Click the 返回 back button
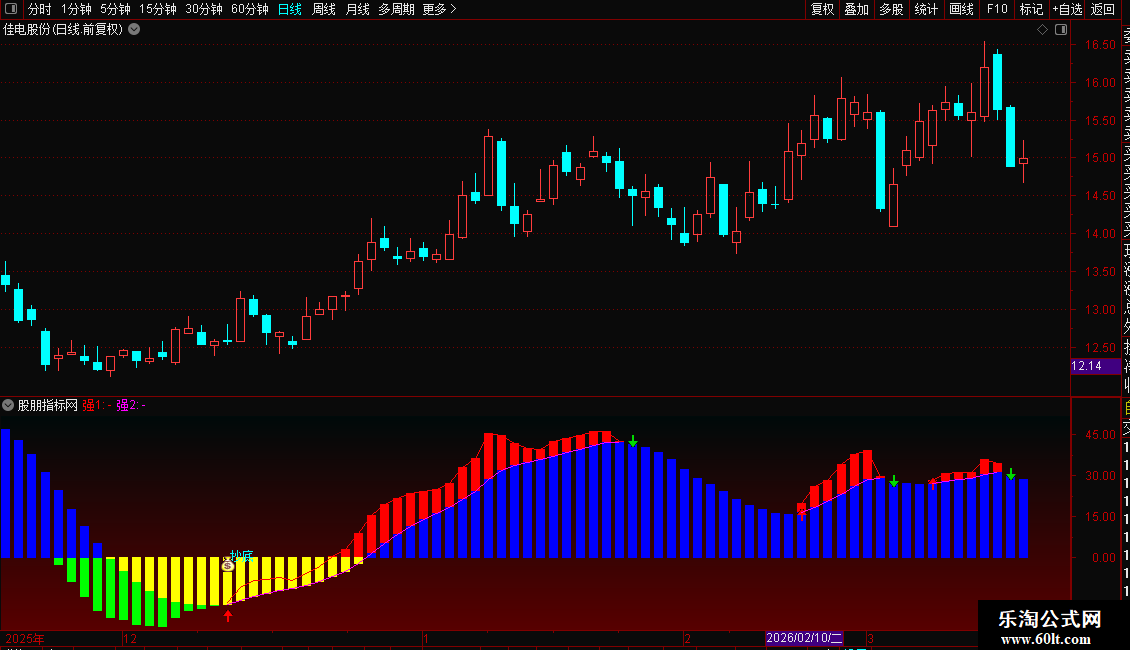 [x=1103, y=9]
